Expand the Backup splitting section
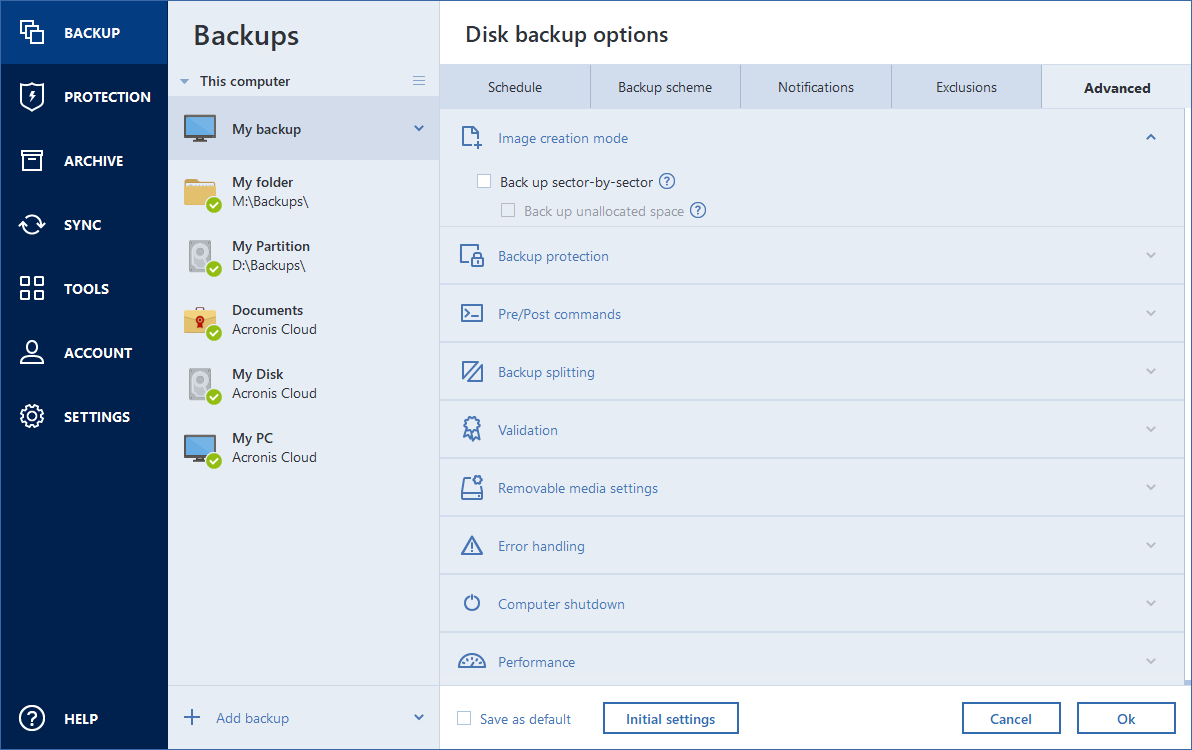 1150,371
